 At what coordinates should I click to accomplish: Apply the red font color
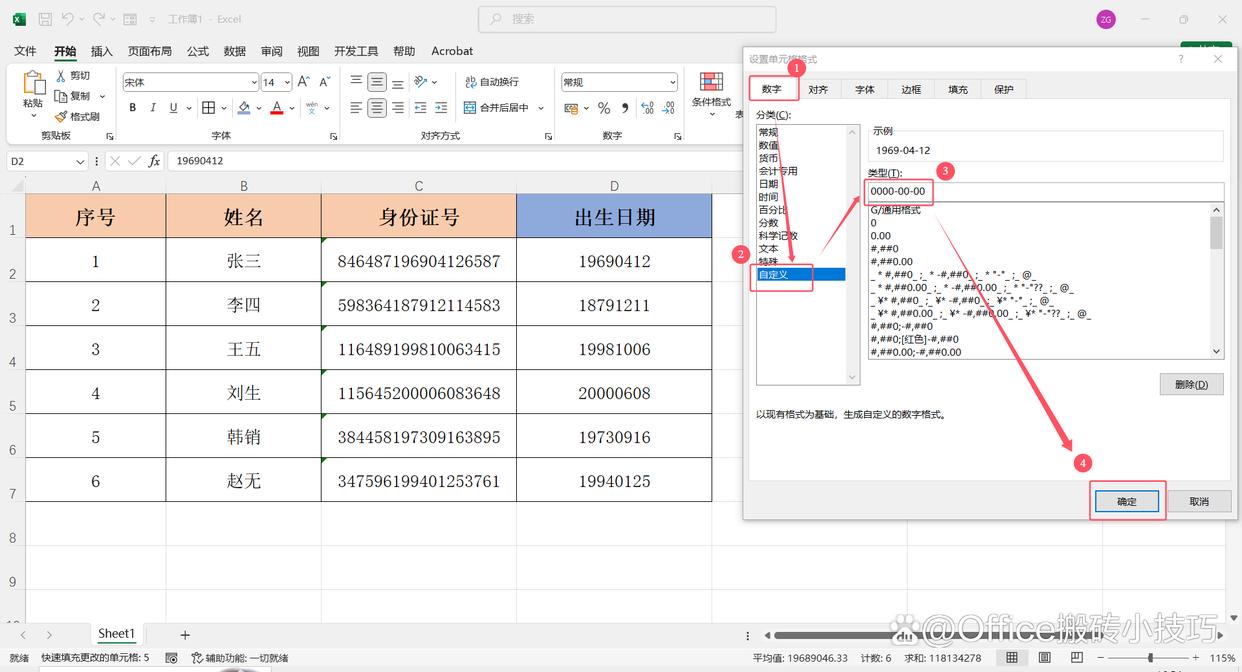[x=277, y=108]
